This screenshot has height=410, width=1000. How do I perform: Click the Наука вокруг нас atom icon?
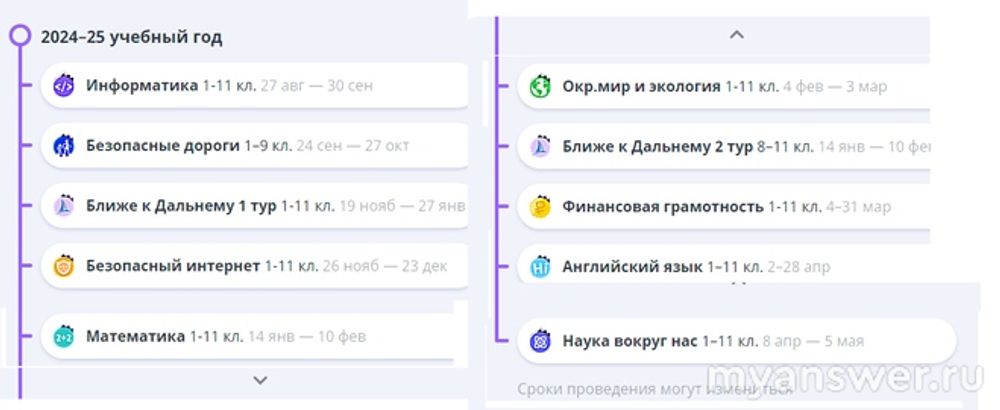[540, 341]
